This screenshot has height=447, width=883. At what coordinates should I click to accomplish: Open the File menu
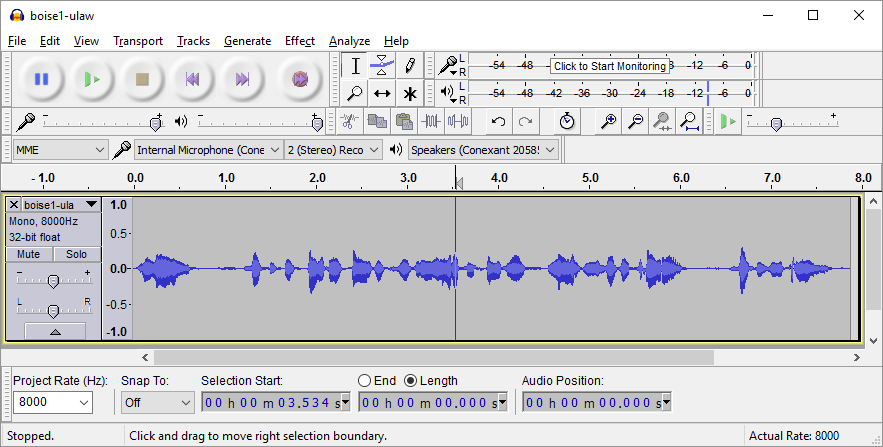17,41
